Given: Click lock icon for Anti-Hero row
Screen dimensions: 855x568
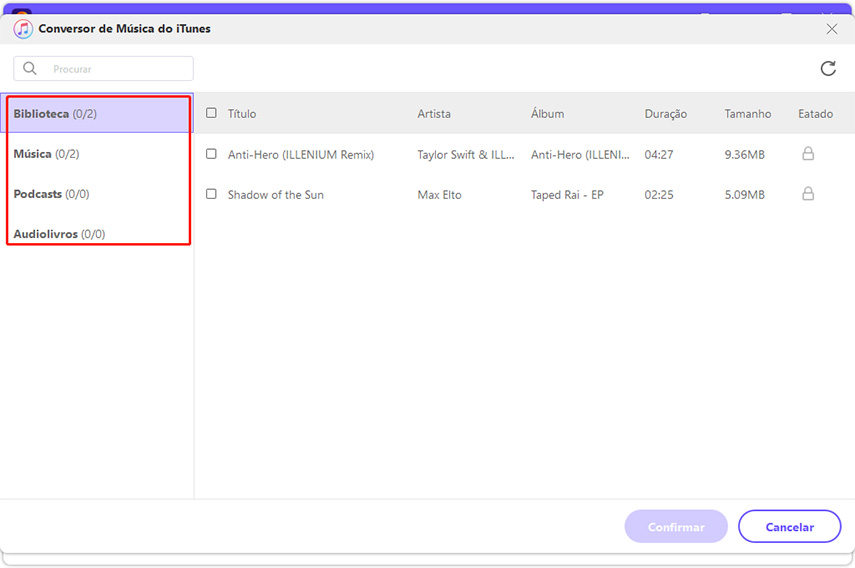Looking at the screenshot, I should click(808, 154).
